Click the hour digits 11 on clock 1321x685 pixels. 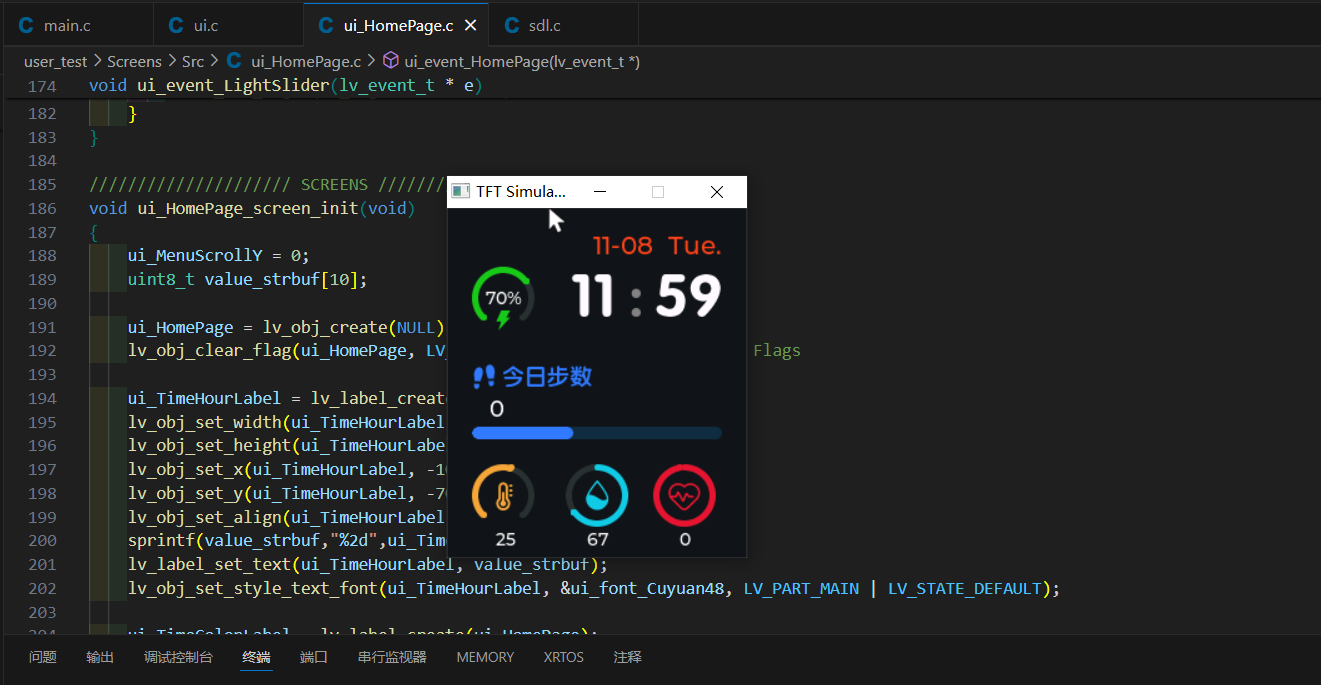tap(594, 297)
